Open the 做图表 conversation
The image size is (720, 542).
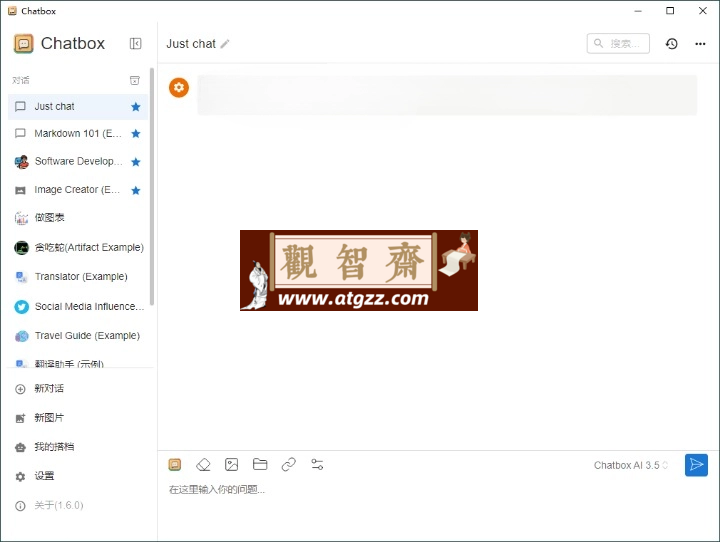point(78,218)
